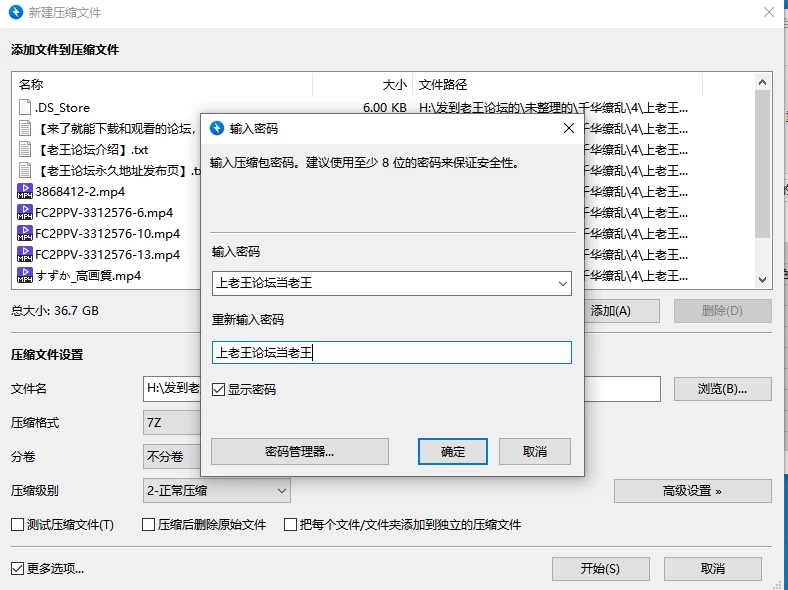Screen dimensions: 788x590
Task: Click the 总大小: 36.7 GB label
Action: click(55, 311)
